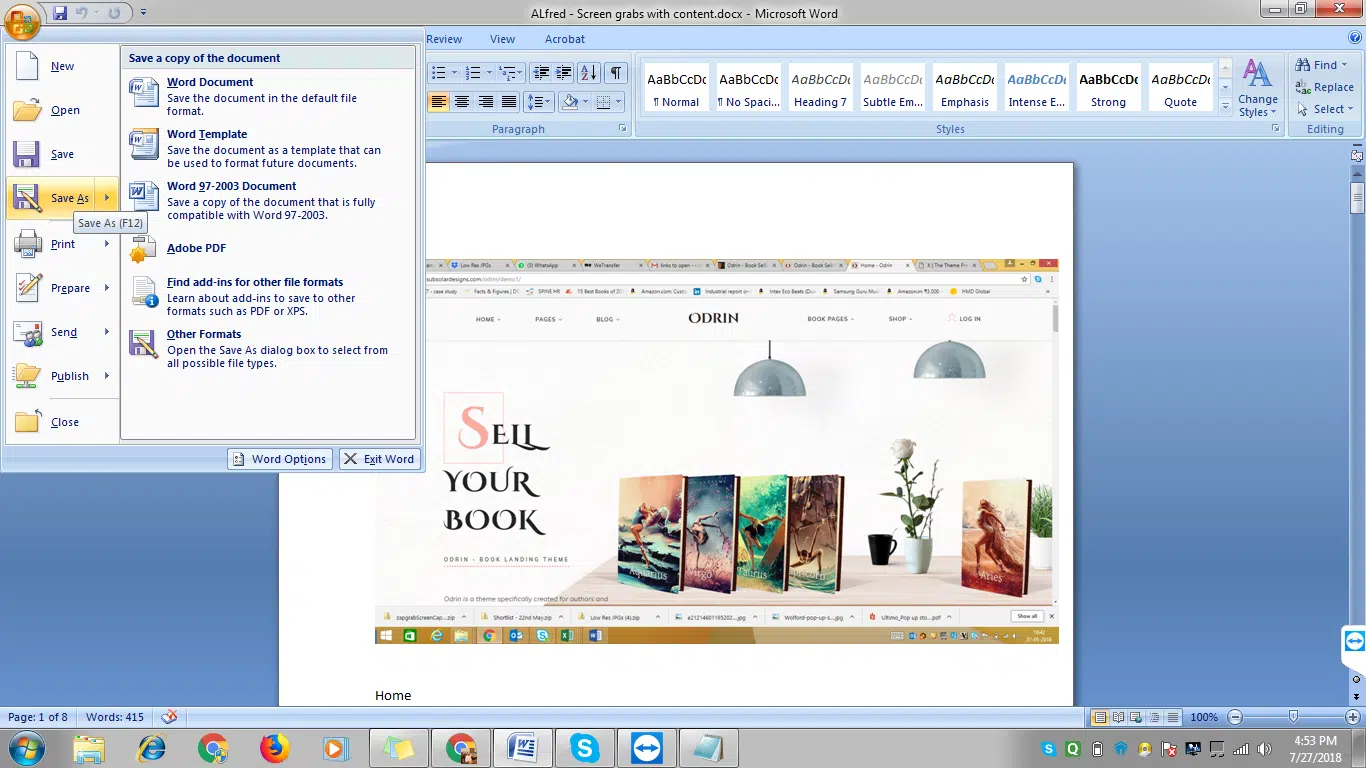Open the shading color dropdown
The width and height of the screenshot is (1366, 768).
585,101
